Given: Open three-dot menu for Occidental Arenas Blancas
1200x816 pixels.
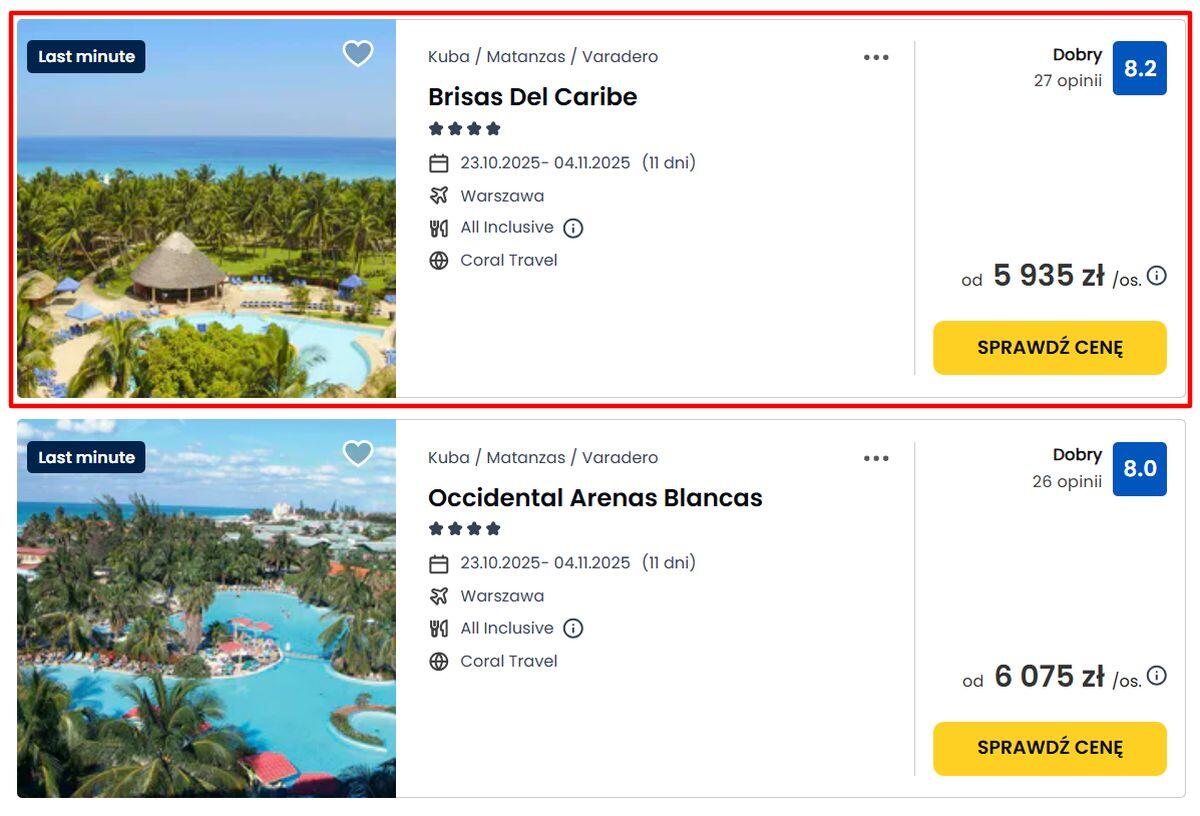Looking at the screenshot, I should [876, 458].
